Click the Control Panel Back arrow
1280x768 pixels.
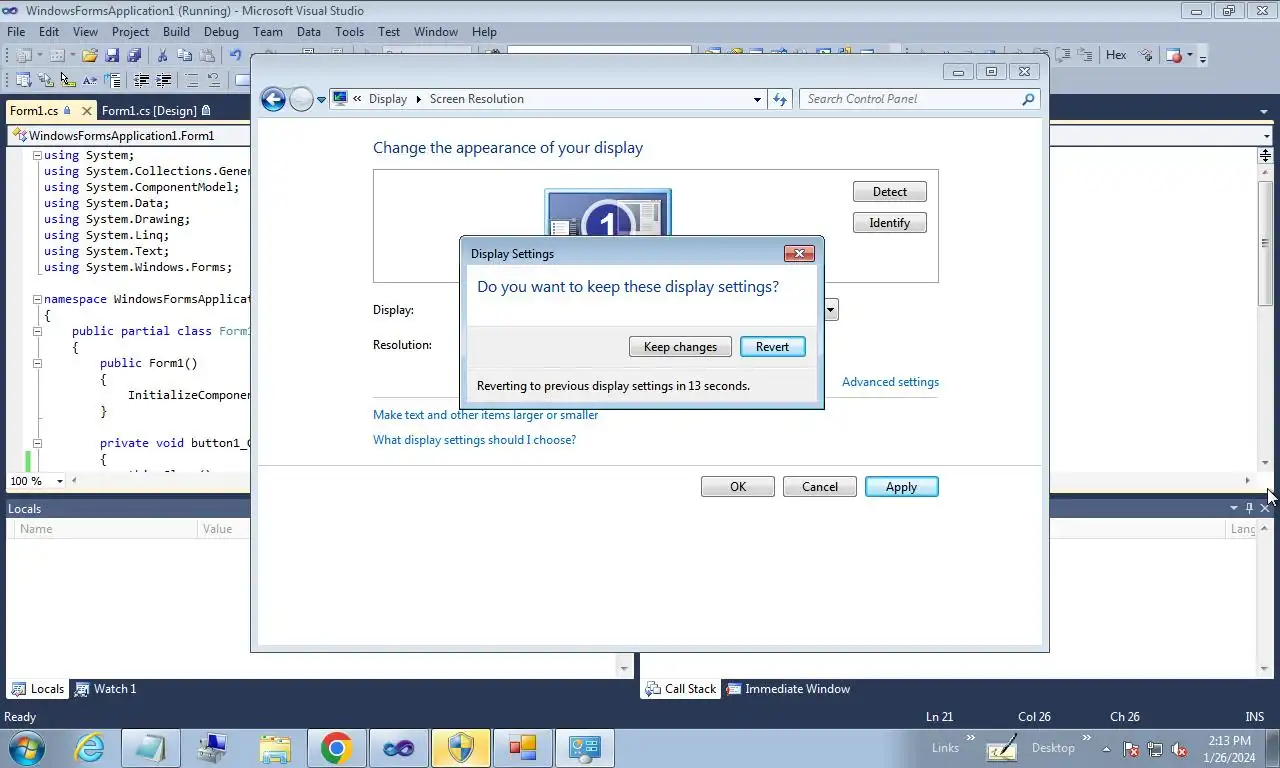[x=273, y=99]
